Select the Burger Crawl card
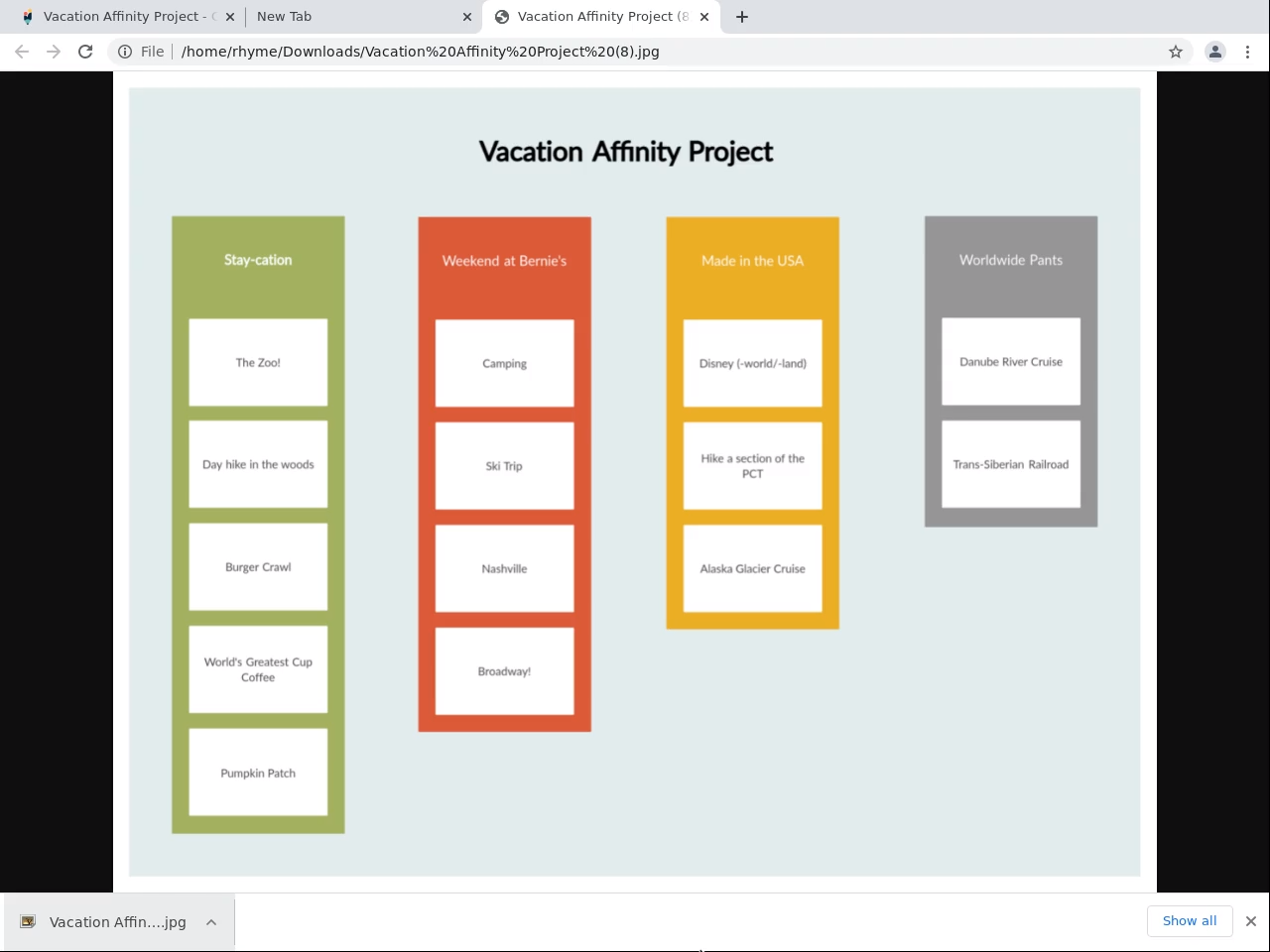Screen dimensions: 1270x952 [258, 567]
